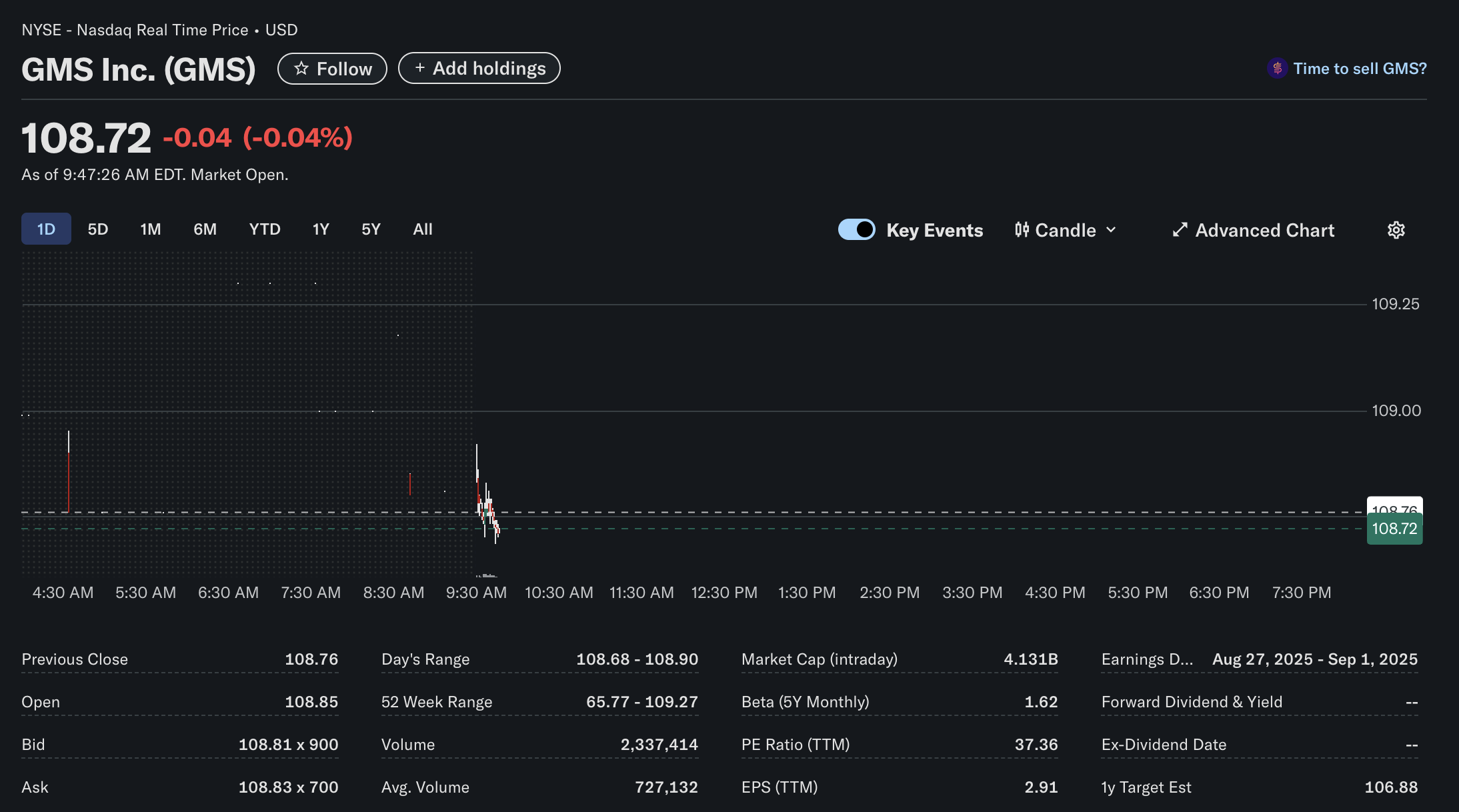Click the candlestick icon next to Candle
Screen dimensions: 1459x812
point(1022,230)
